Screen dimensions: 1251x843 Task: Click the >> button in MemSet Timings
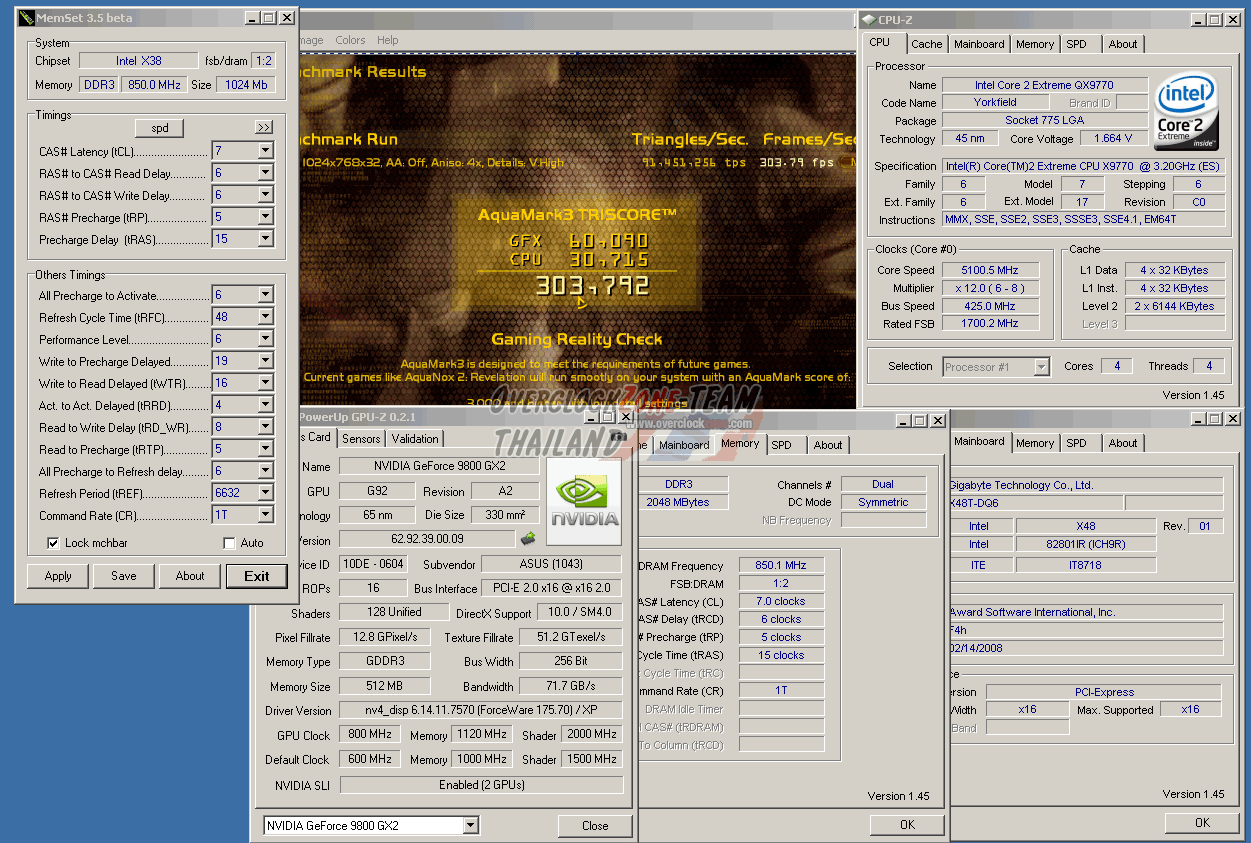pos(263,127)
